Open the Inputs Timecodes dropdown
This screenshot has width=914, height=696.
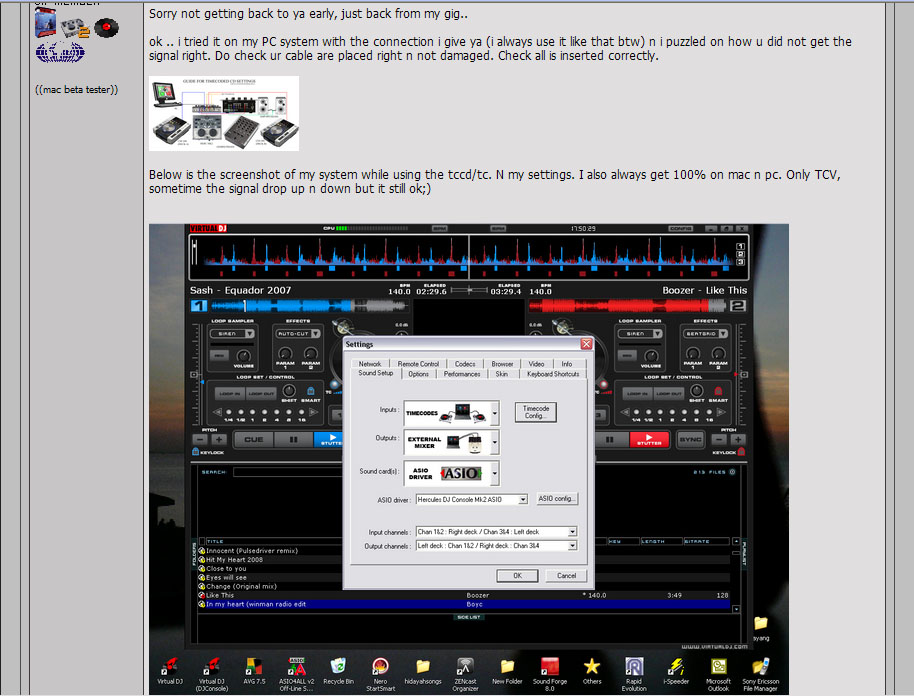[x=494, y=413]
